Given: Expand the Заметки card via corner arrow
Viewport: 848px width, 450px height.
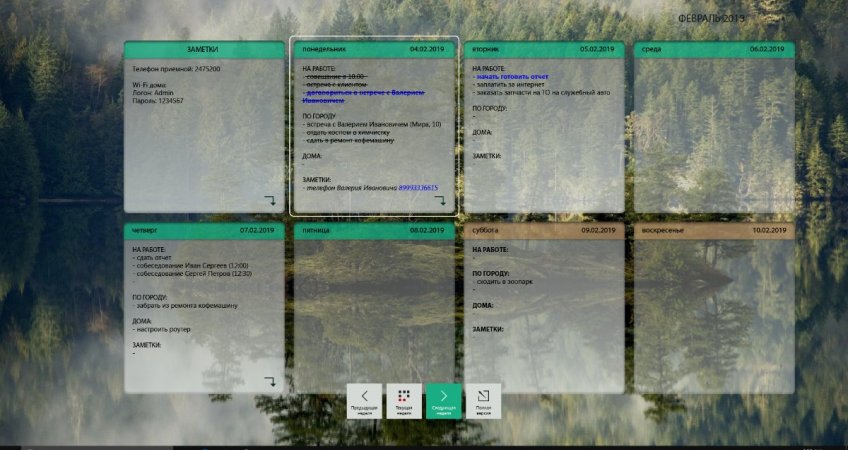Looking at the screenshot, I should click(x=269, y=200).
